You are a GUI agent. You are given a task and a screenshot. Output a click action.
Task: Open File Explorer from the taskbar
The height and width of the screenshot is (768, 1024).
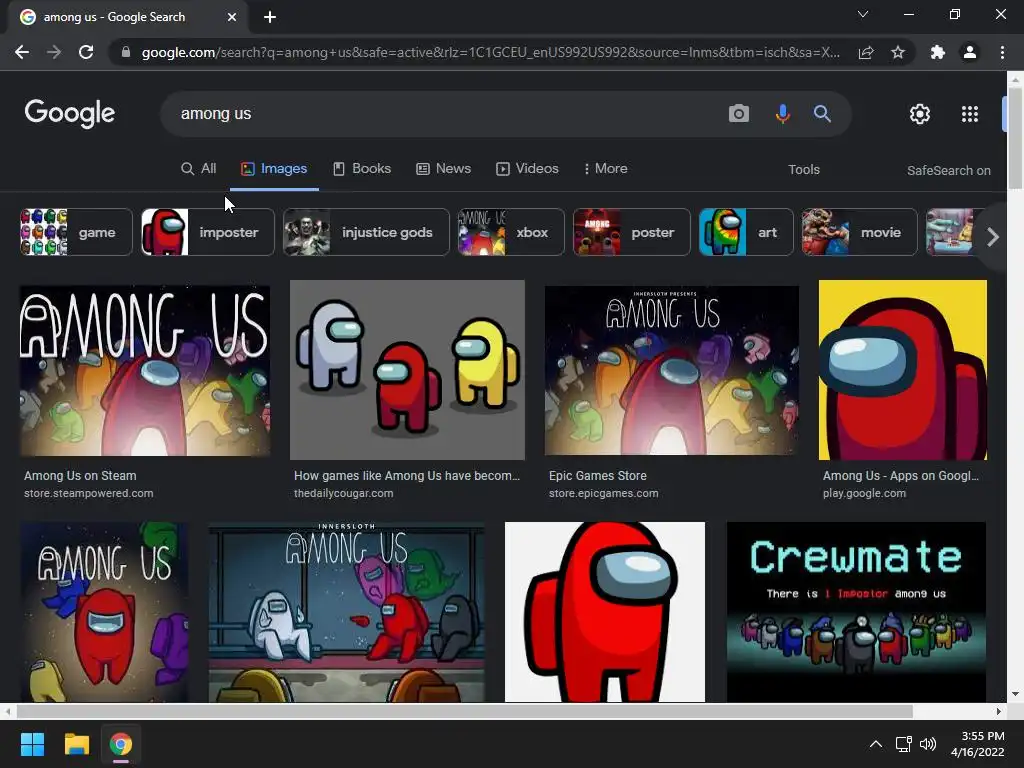coord(76,744)
